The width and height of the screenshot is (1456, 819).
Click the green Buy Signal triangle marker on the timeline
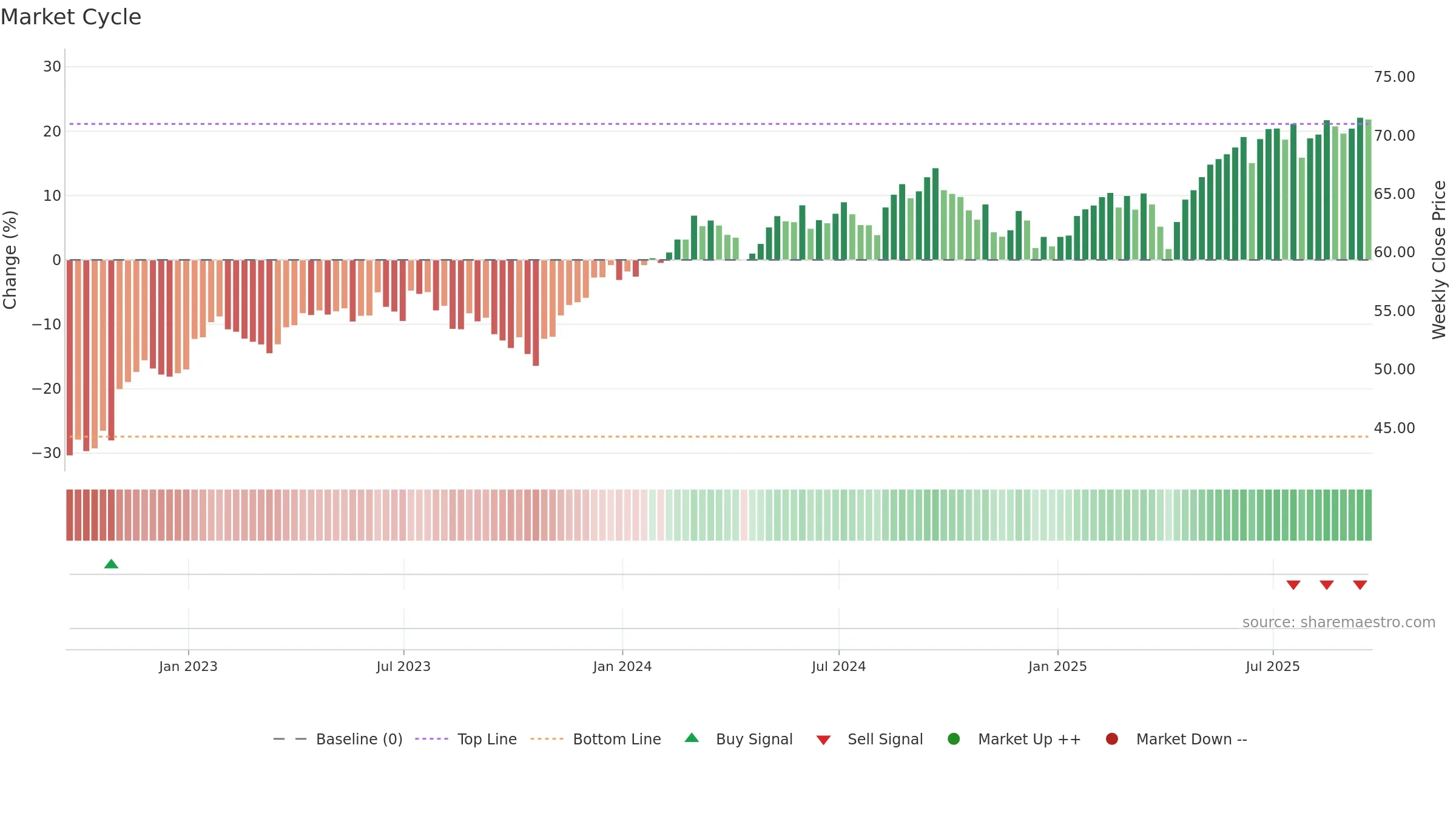[111, 564]
